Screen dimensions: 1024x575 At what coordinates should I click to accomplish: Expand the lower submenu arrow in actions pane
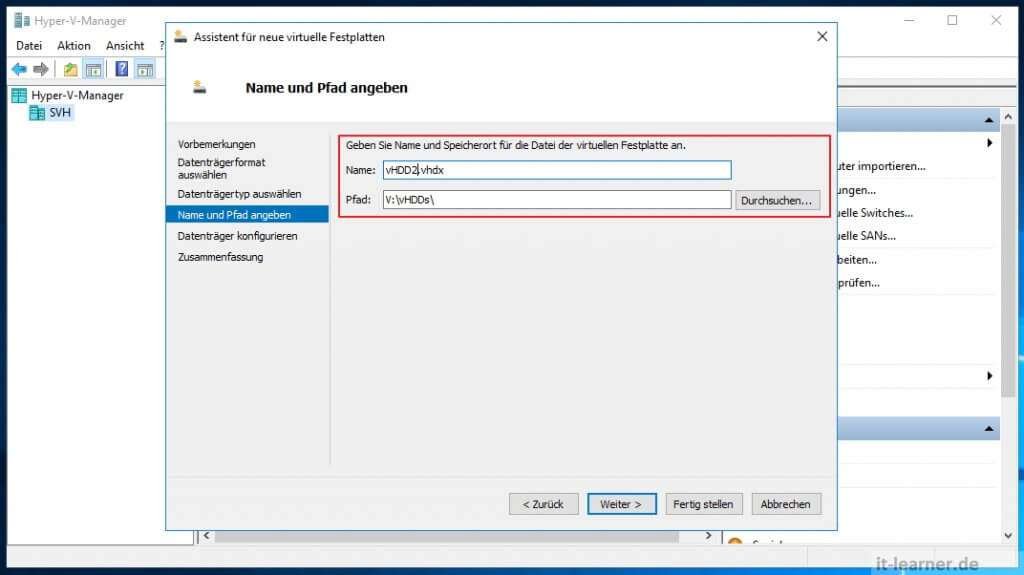(x=989, y=376)
